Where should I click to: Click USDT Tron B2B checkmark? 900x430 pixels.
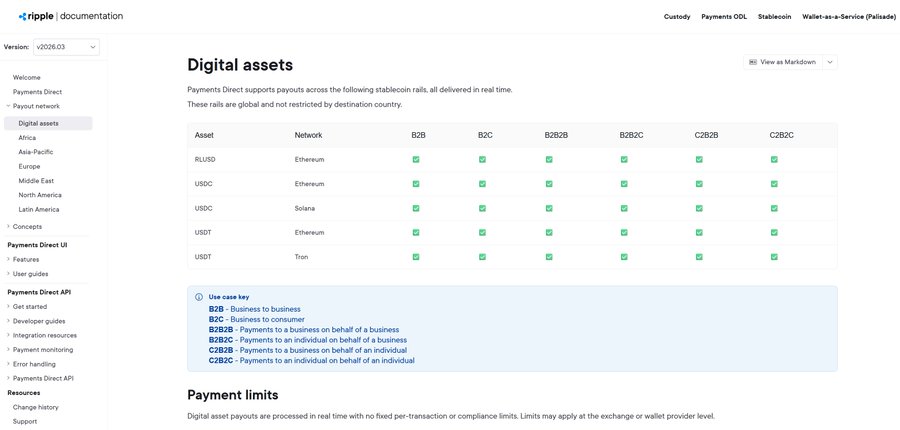(x=416, y=257)
